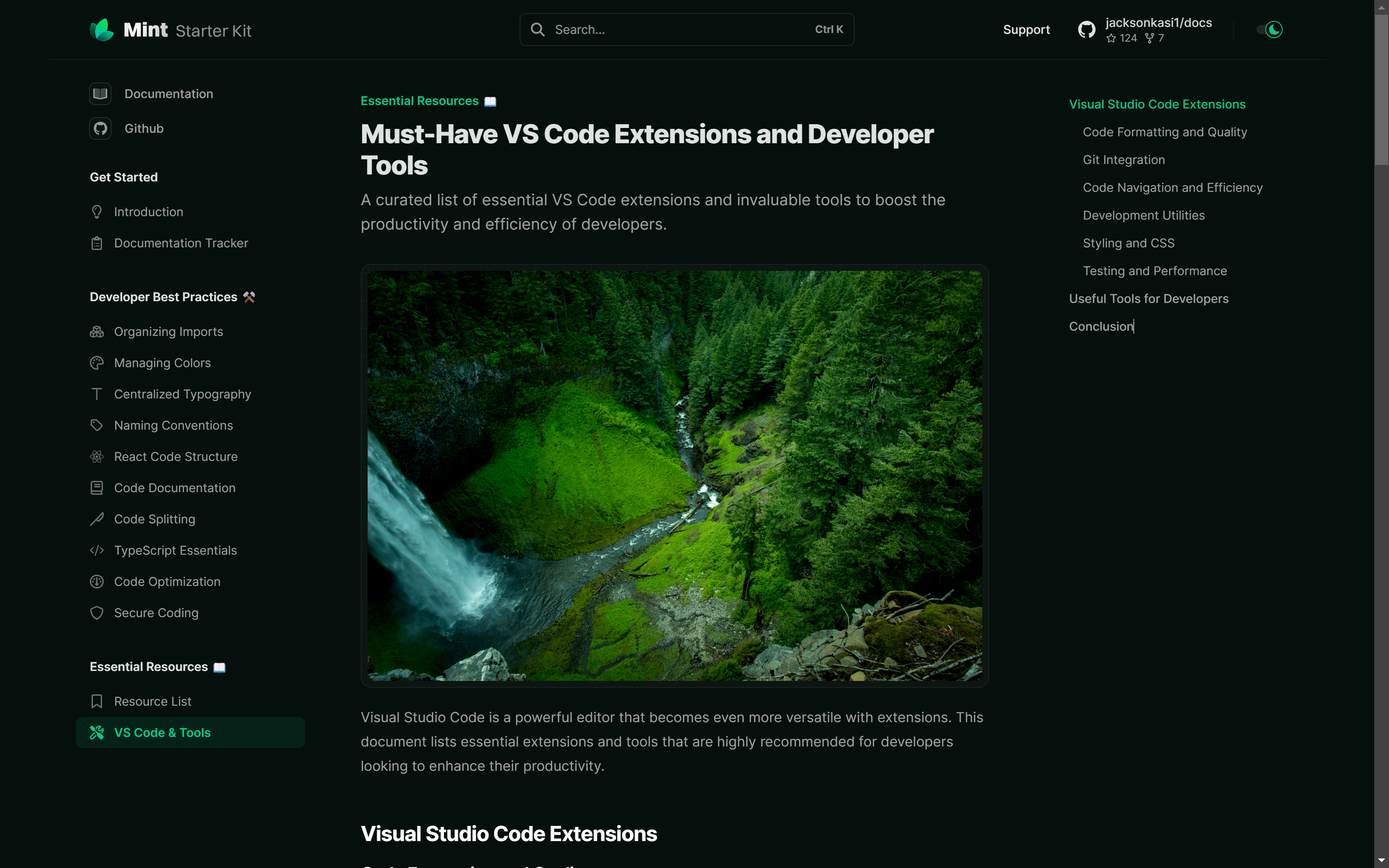Navigate to TypeScript Essentials
Screen dimensions: 1389x868
coord(175,551)
